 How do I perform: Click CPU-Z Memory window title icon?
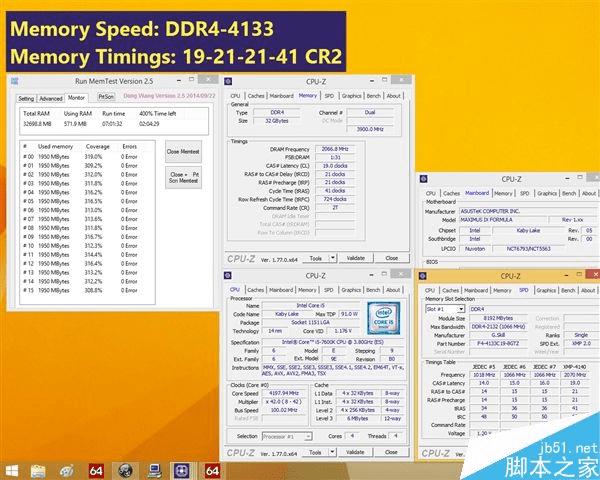pyautogui.click(x=228, y=81)
